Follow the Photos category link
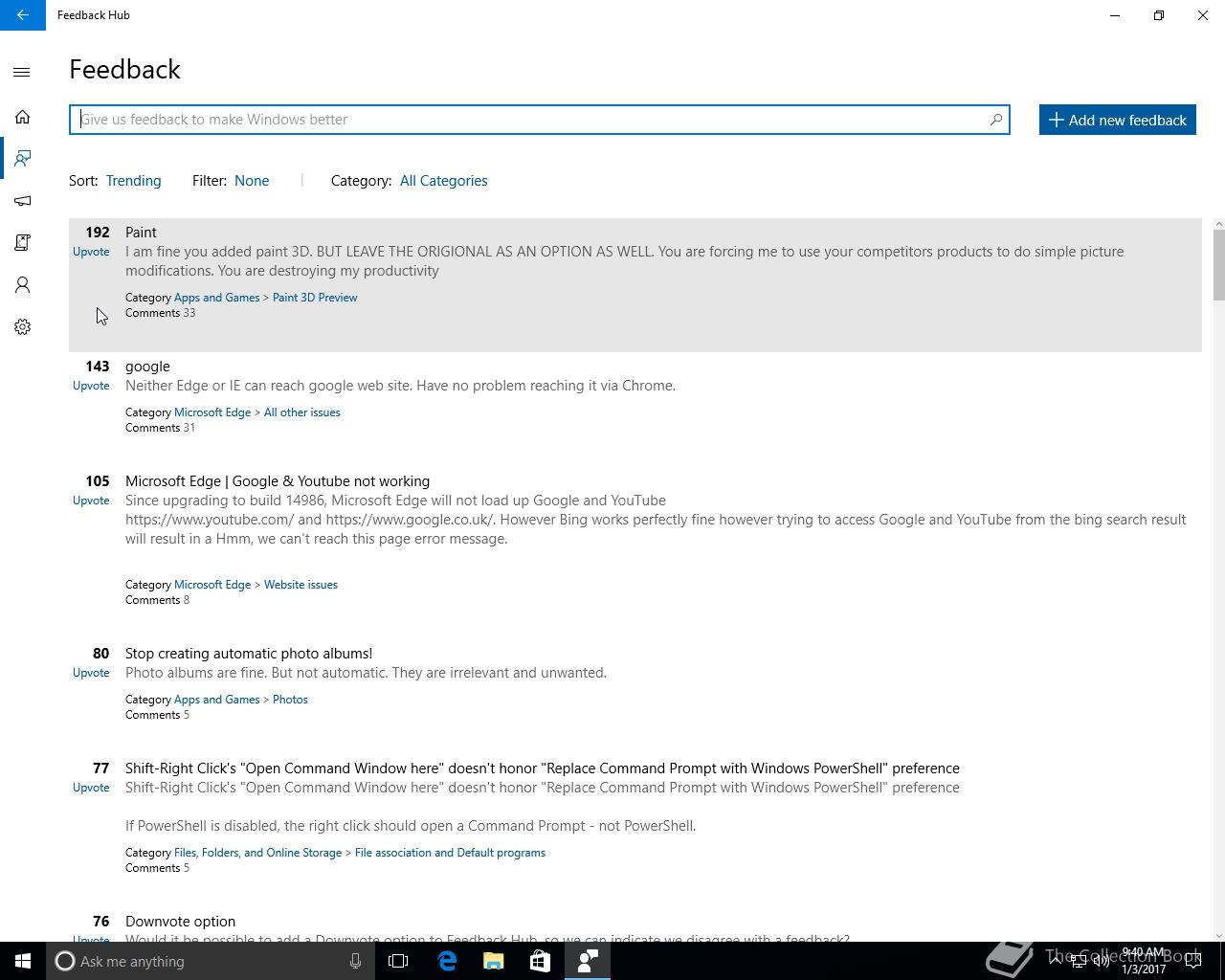The height and width of the screenshot is (980, 1225). (x=290, y=700)
